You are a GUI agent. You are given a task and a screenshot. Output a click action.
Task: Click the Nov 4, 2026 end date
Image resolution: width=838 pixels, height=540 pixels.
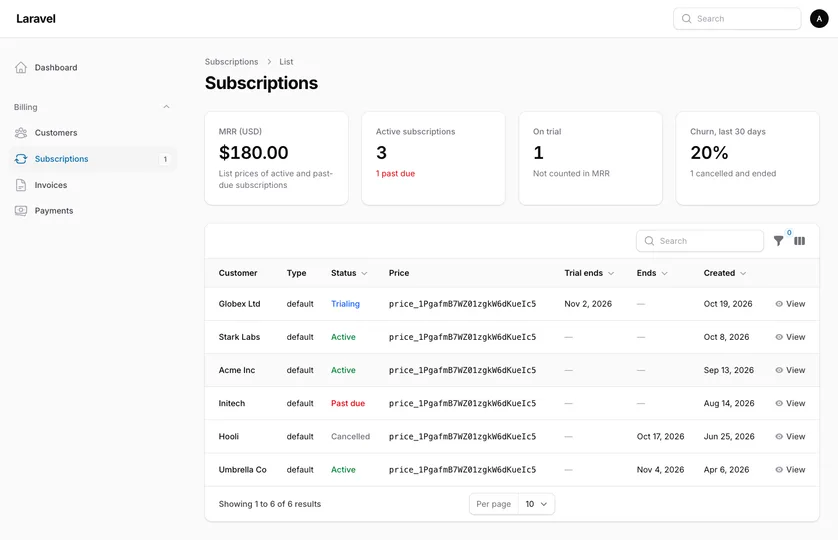click(x=661, y=469)
